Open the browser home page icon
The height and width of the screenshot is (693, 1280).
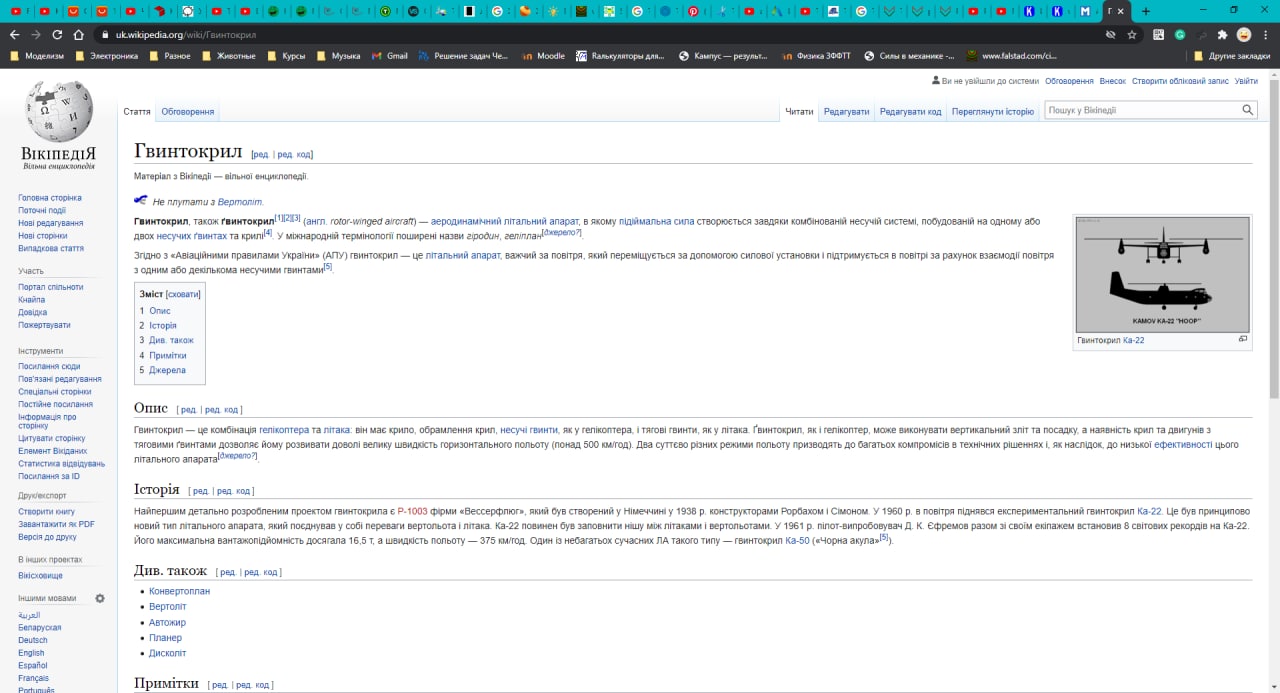coord(79,34)
